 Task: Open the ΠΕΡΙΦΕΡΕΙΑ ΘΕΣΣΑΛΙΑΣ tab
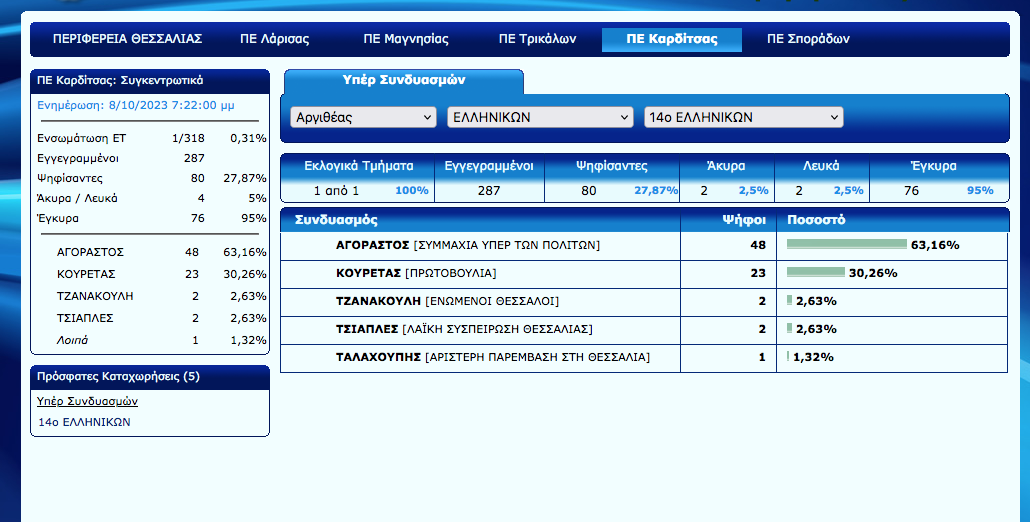(128, 39)
